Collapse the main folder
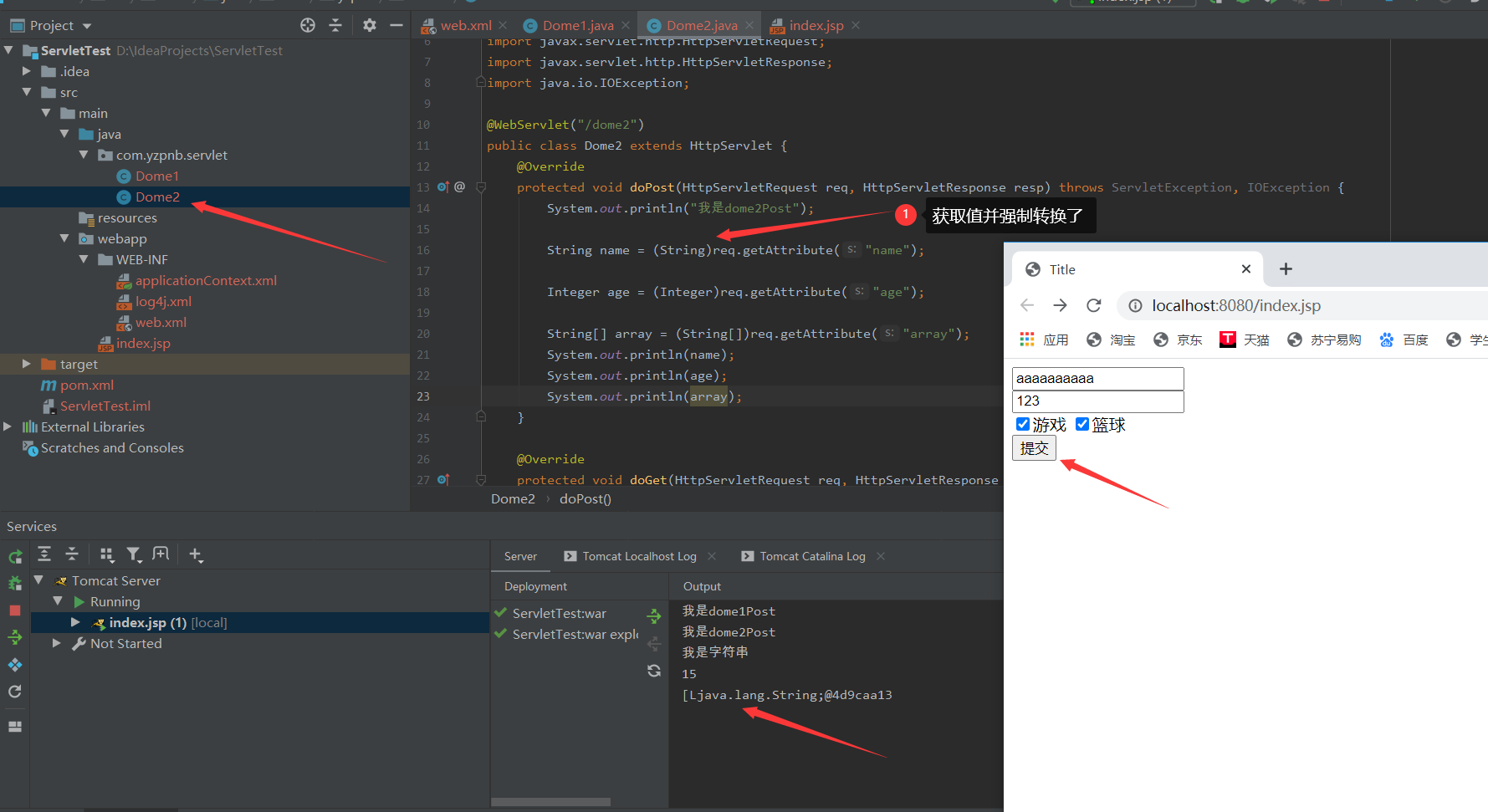This screenshot has height=812, width=1488. pos(46,113)
